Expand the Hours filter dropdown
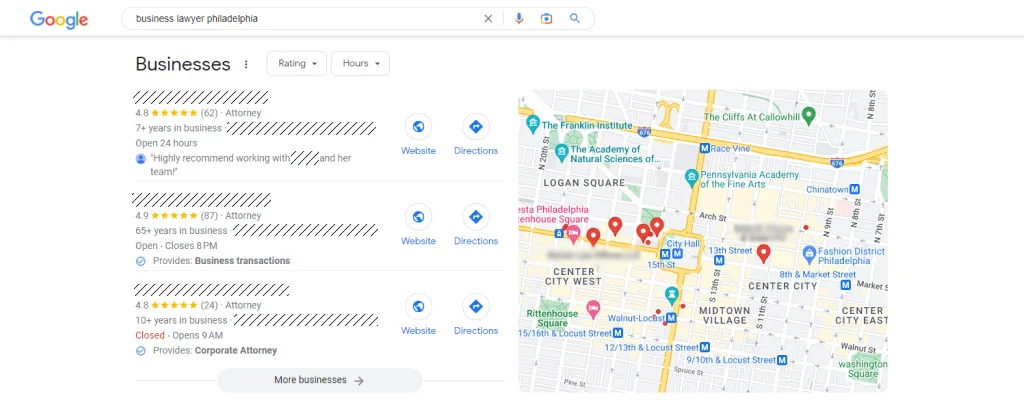1024x405 pixels. (x=360, y=63)
